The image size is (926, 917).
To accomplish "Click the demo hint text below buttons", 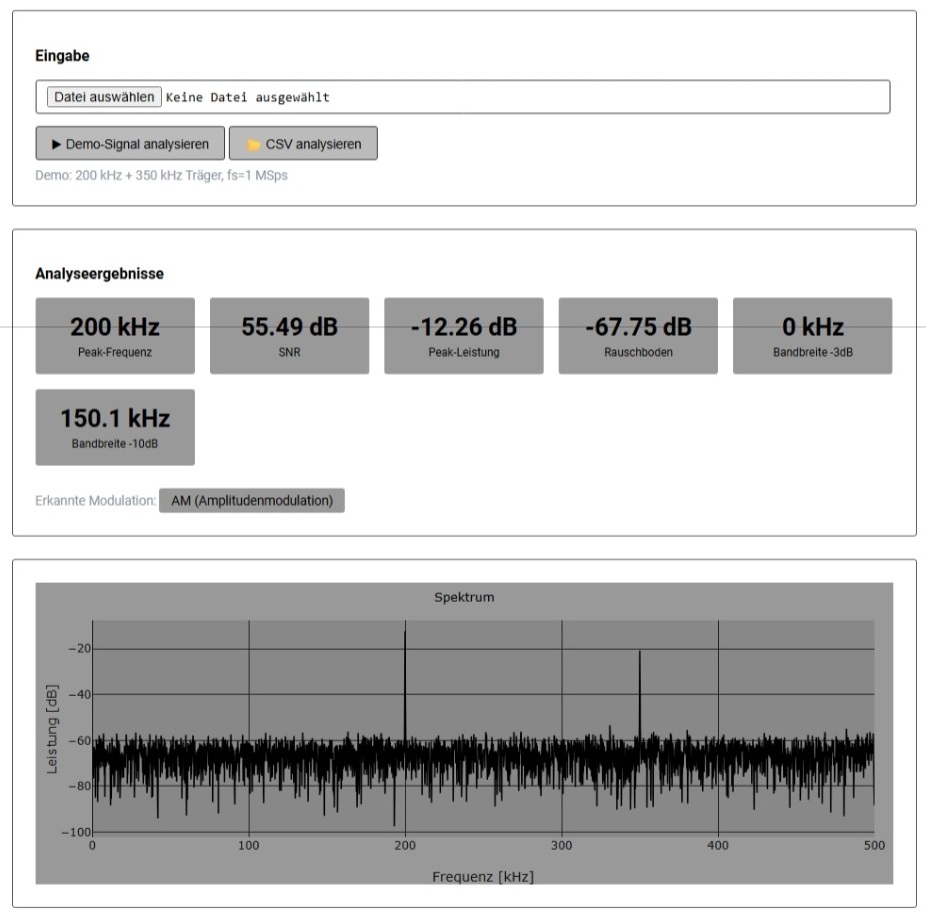I will coord(161,175).
